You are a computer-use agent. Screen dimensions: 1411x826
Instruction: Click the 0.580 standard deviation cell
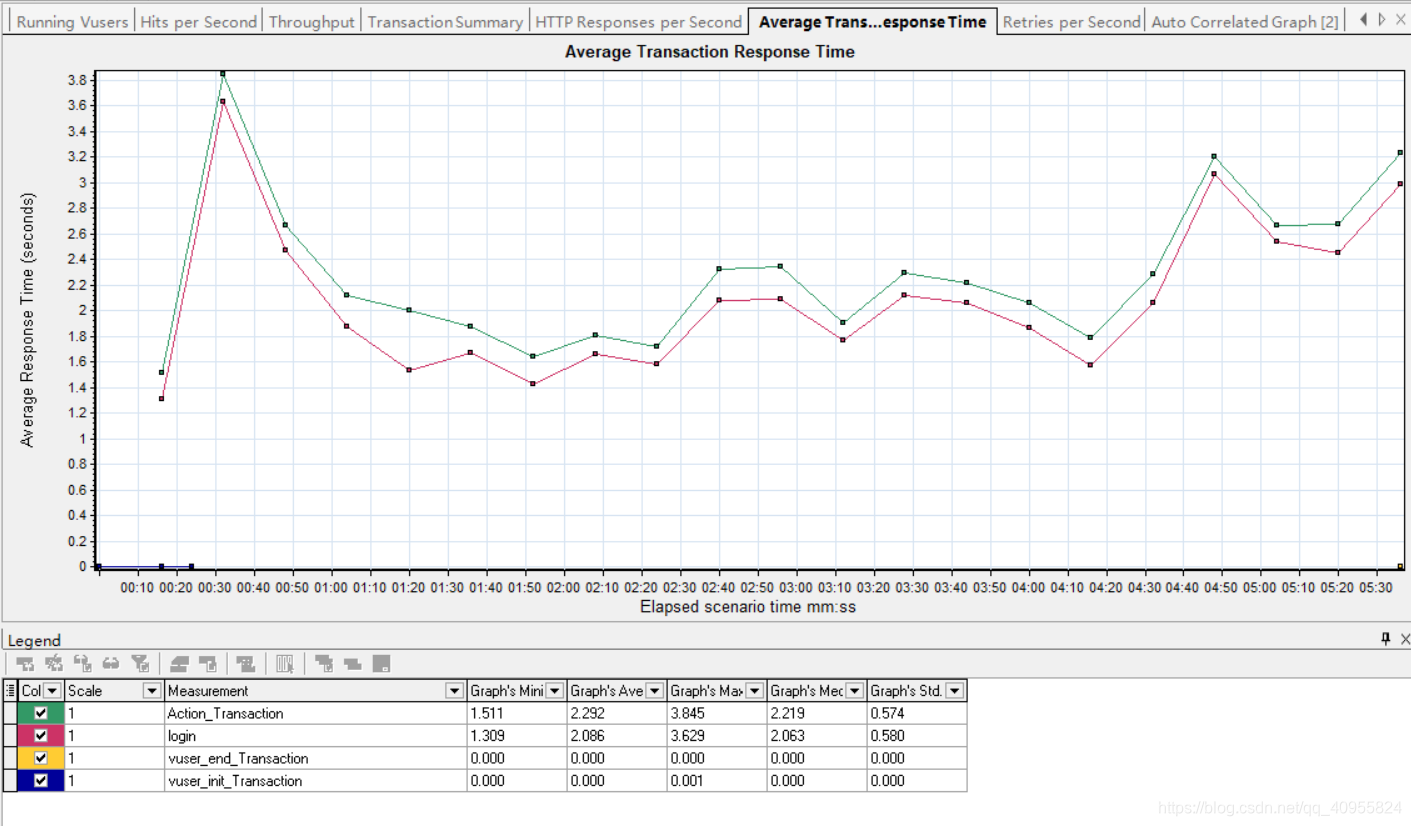[916, 736]
